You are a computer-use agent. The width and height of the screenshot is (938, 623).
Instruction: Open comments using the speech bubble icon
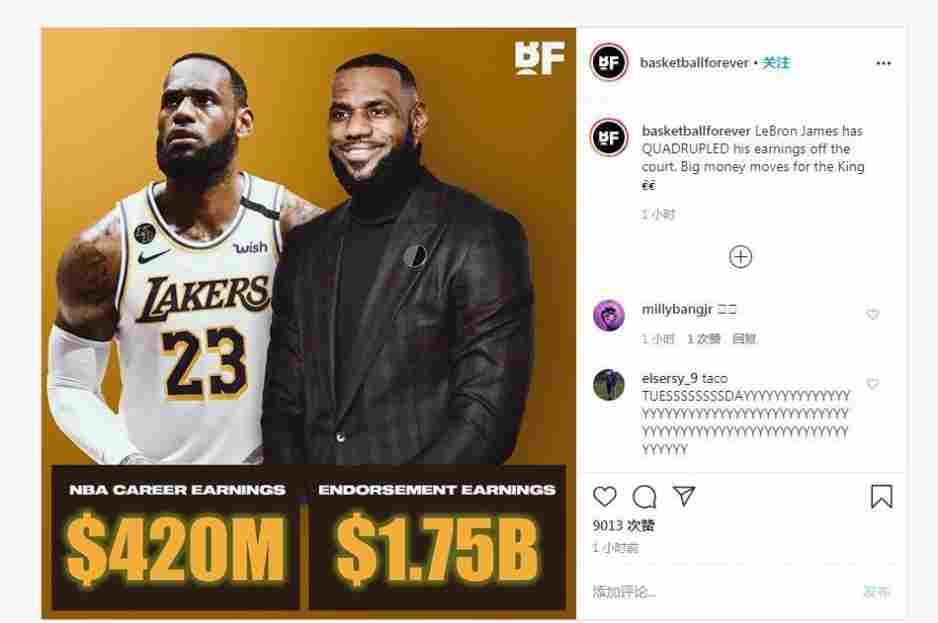coord(644,496)
